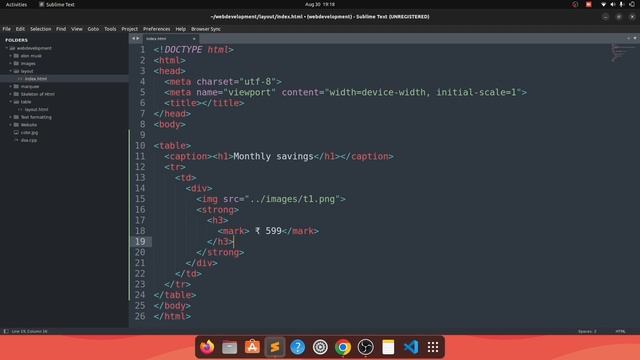640x360 pixels.
Task: Click on the ₹ 599 text
Action: 268,231
